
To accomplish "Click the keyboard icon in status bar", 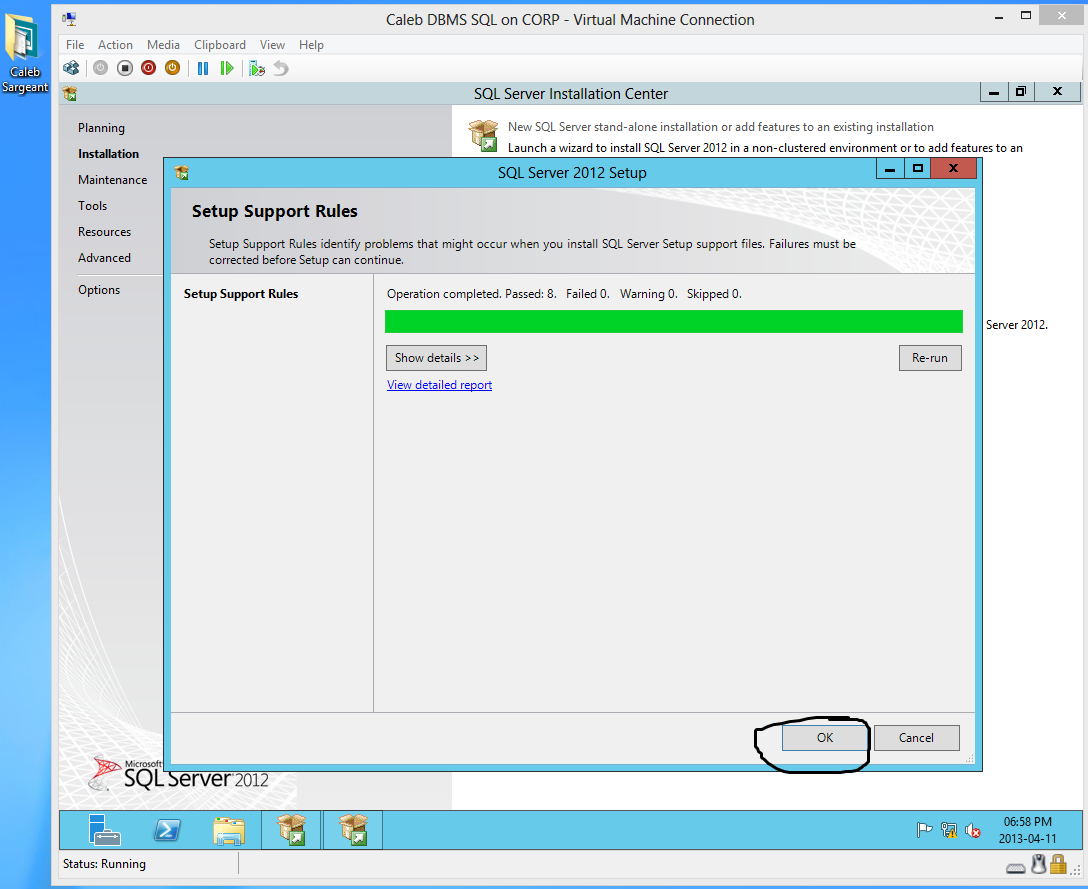I will tap(1016, 868).
